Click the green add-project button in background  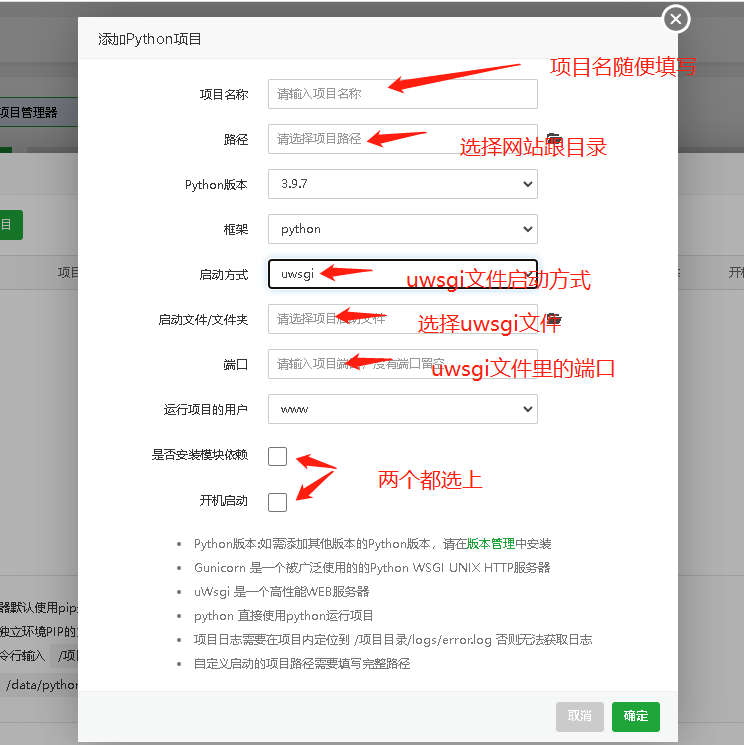click(10, 225)
